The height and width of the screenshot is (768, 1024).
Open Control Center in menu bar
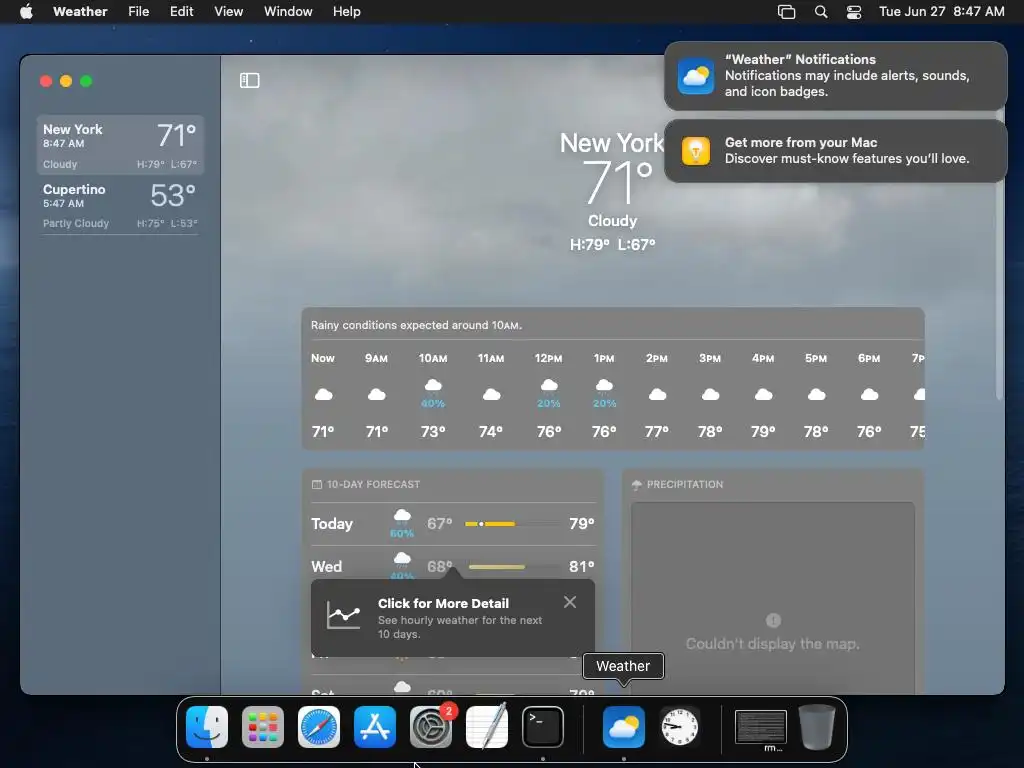[854, 12]
